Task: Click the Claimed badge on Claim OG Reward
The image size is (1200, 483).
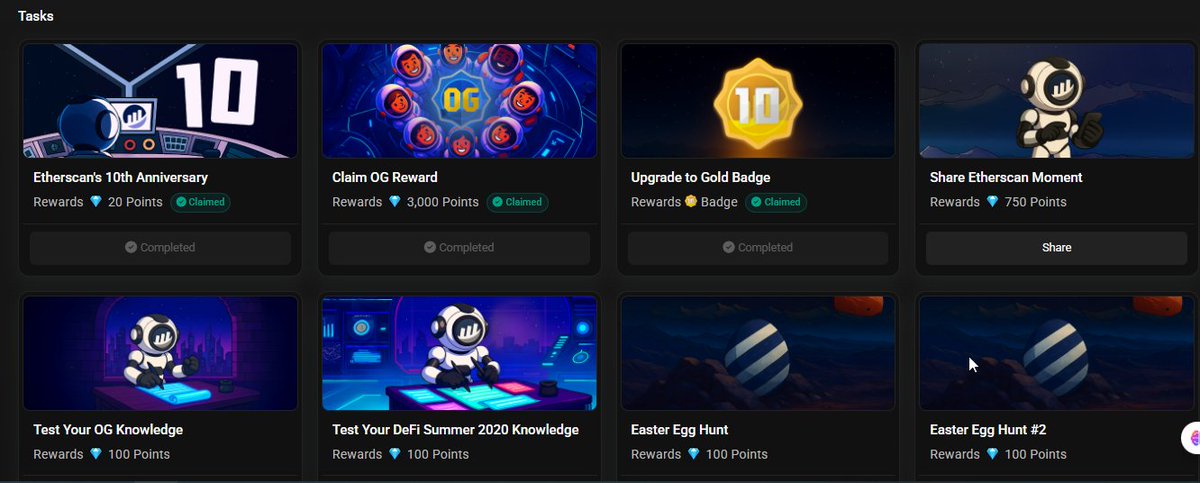Action: (x=517, y=202)
